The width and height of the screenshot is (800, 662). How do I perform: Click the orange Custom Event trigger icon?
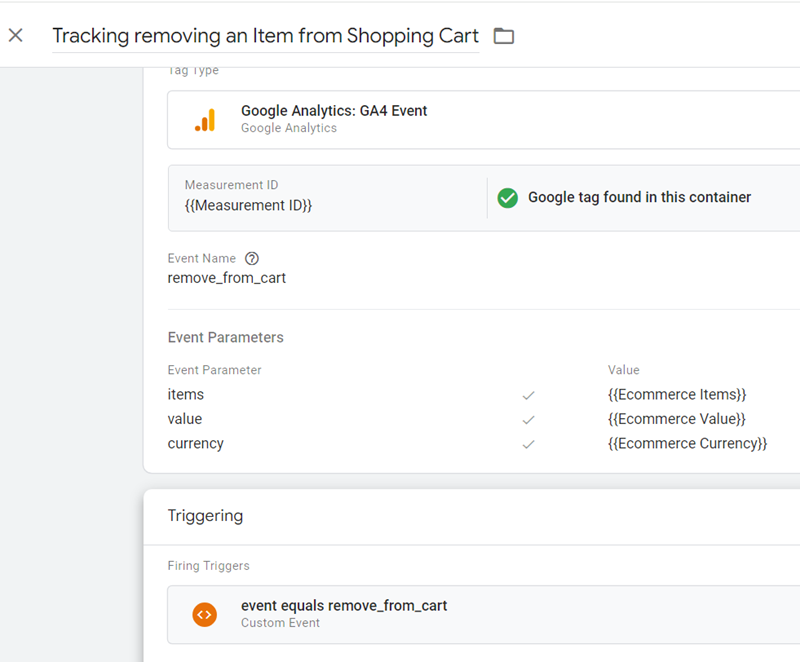tap(205, 614)
